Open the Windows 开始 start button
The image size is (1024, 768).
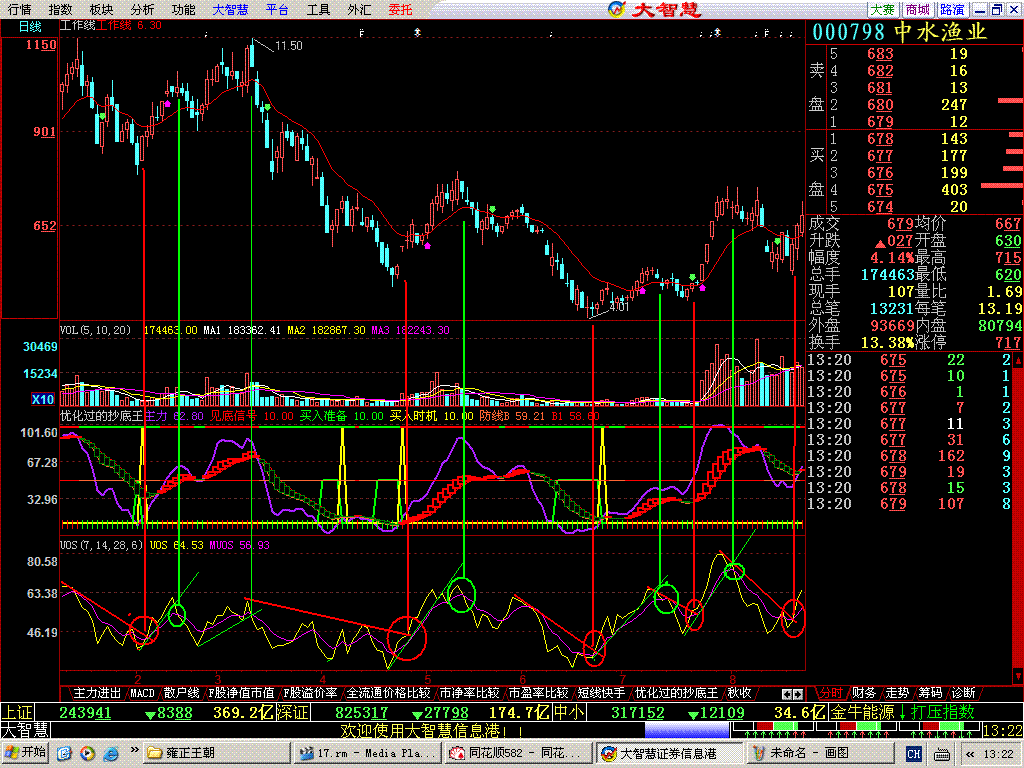26,752
